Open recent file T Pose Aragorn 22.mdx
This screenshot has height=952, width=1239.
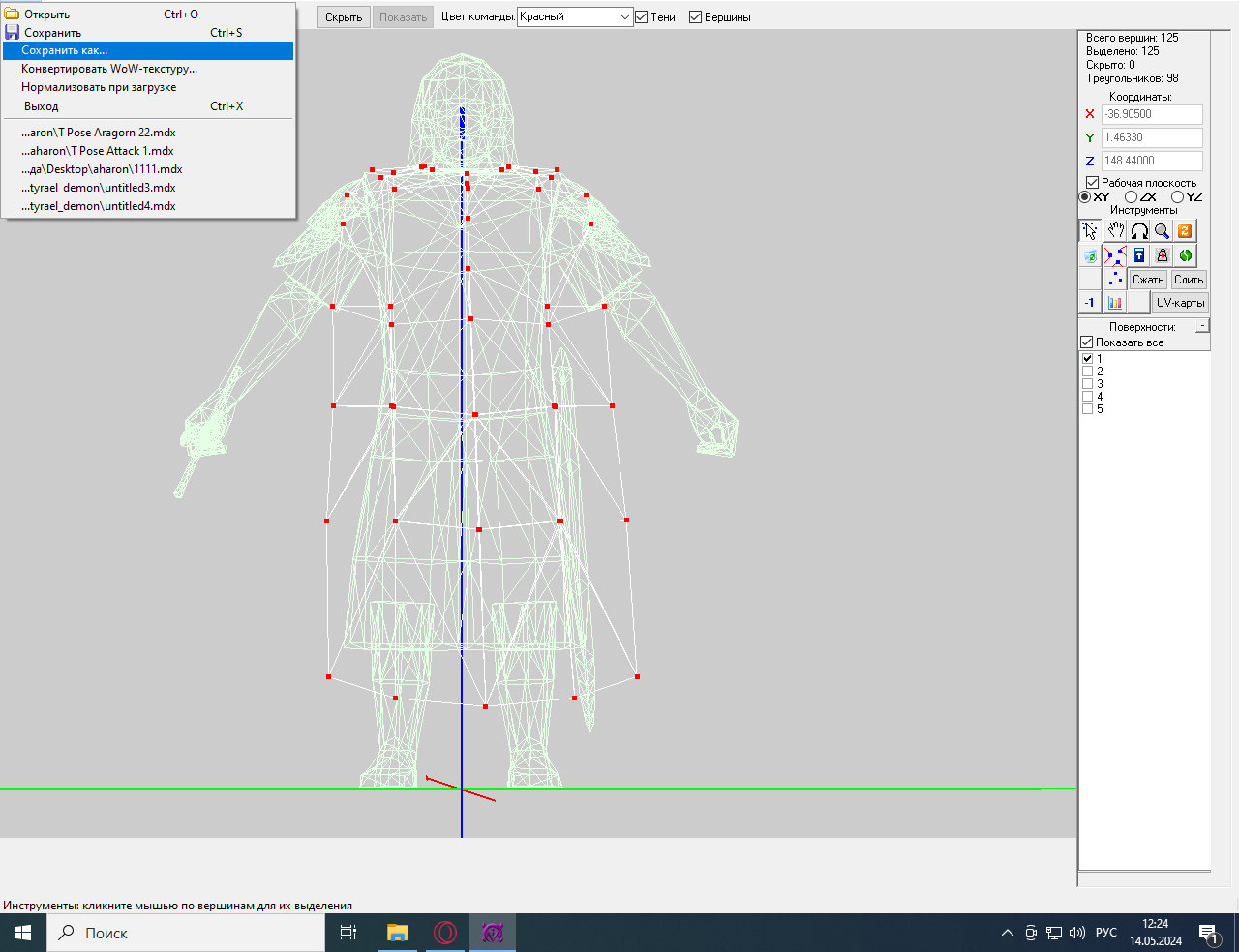(98, 133)
